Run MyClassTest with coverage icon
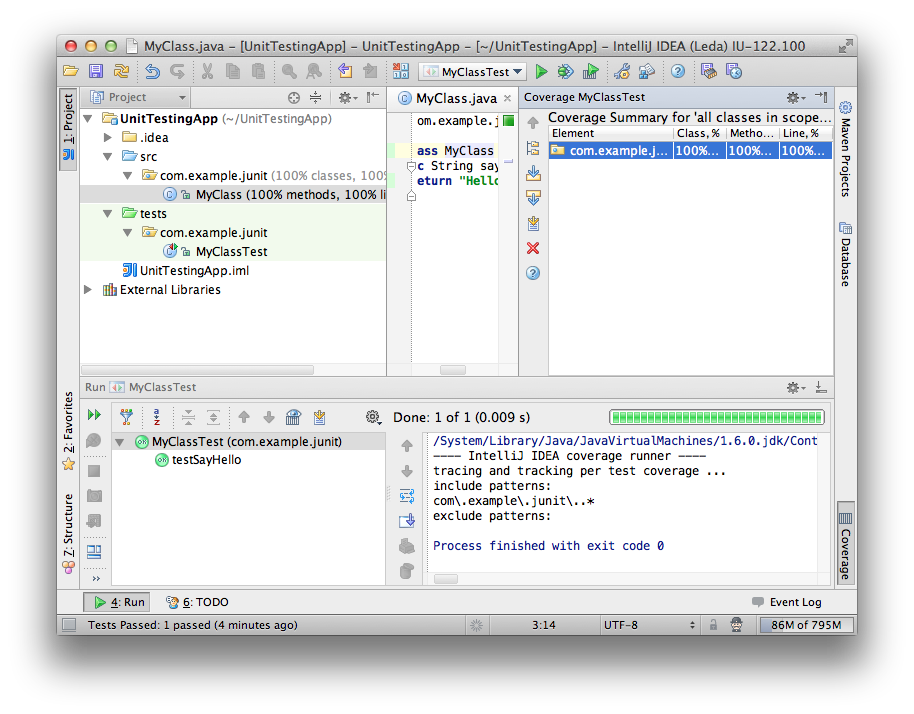Screen dimensions: 914x714 click(590, 72)
